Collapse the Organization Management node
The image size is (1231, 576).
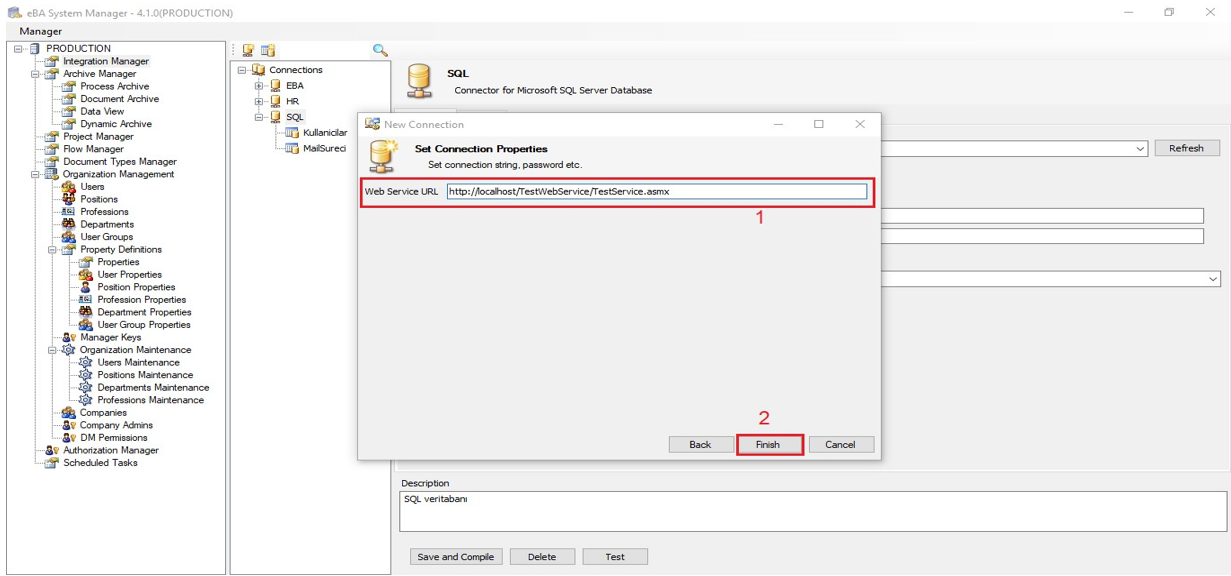coord(35,174)
